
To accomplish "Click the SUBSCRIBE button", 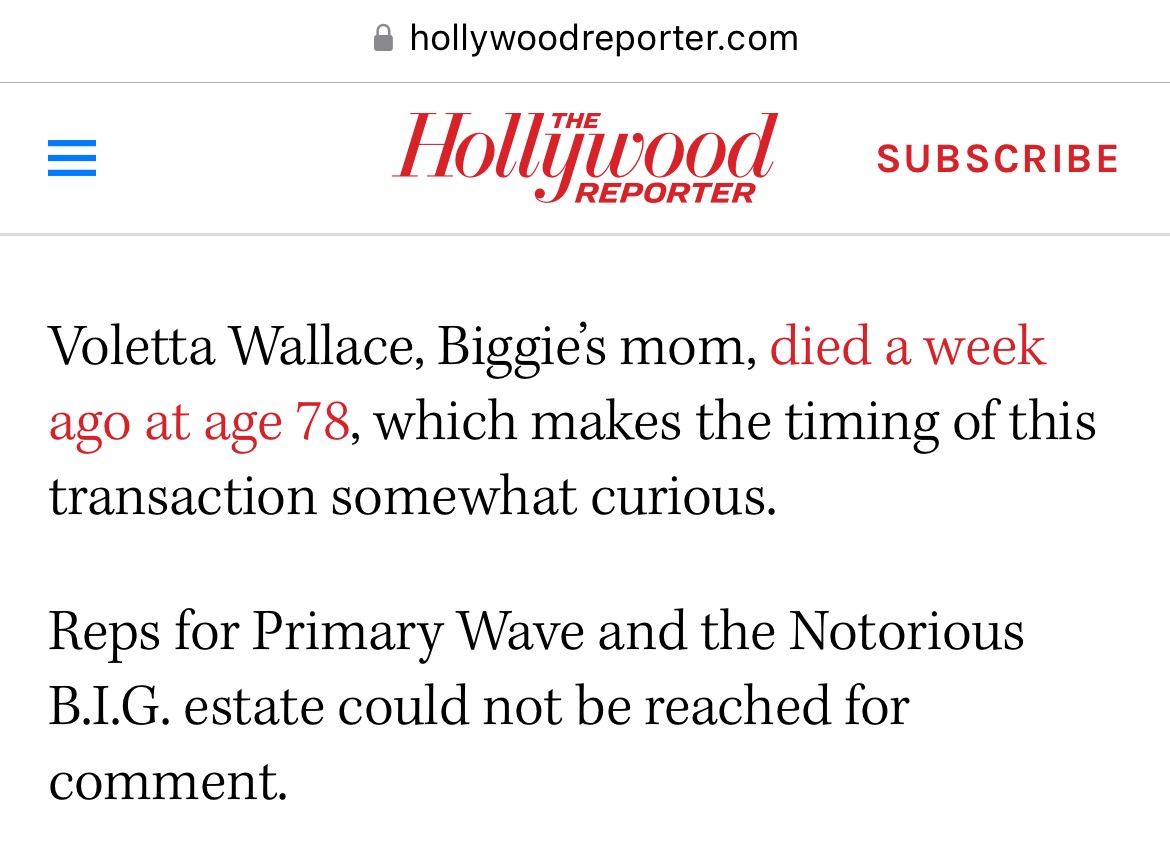I will tap(998, 158).
